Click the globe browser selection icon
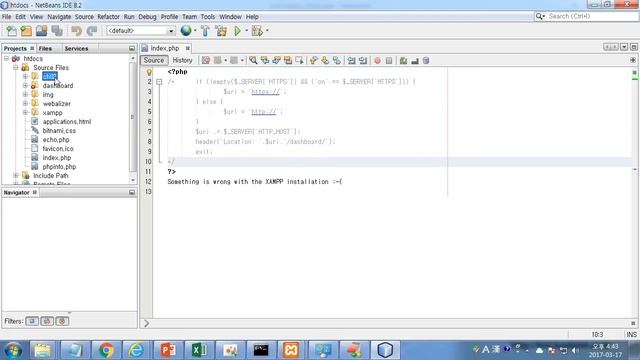This screenshot has width=640, height=360. tap(186, 31)
